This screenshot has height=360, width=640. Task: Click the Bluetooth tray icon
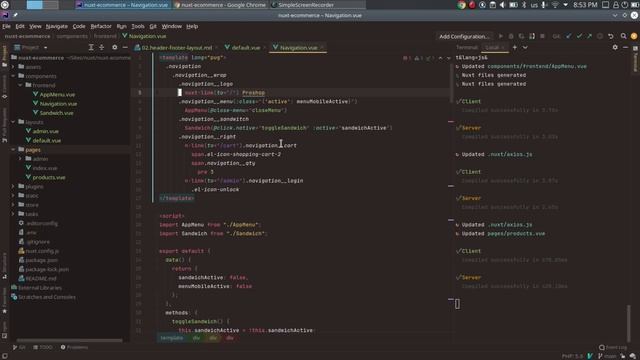click(524, 5)
